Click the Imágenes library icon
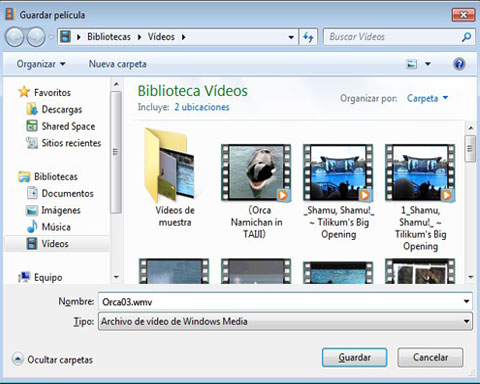Screen dimensions: 480x384 32,210
